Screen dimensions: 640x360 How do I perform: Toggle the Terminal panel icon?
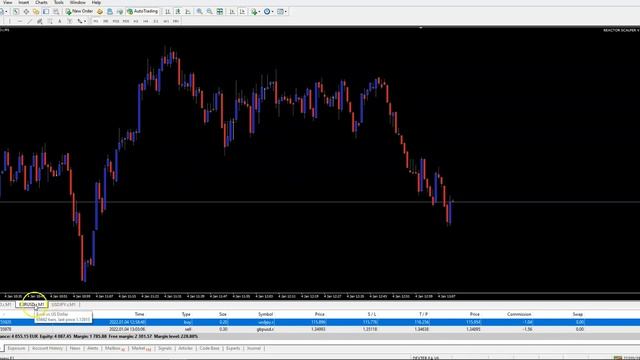46,11
